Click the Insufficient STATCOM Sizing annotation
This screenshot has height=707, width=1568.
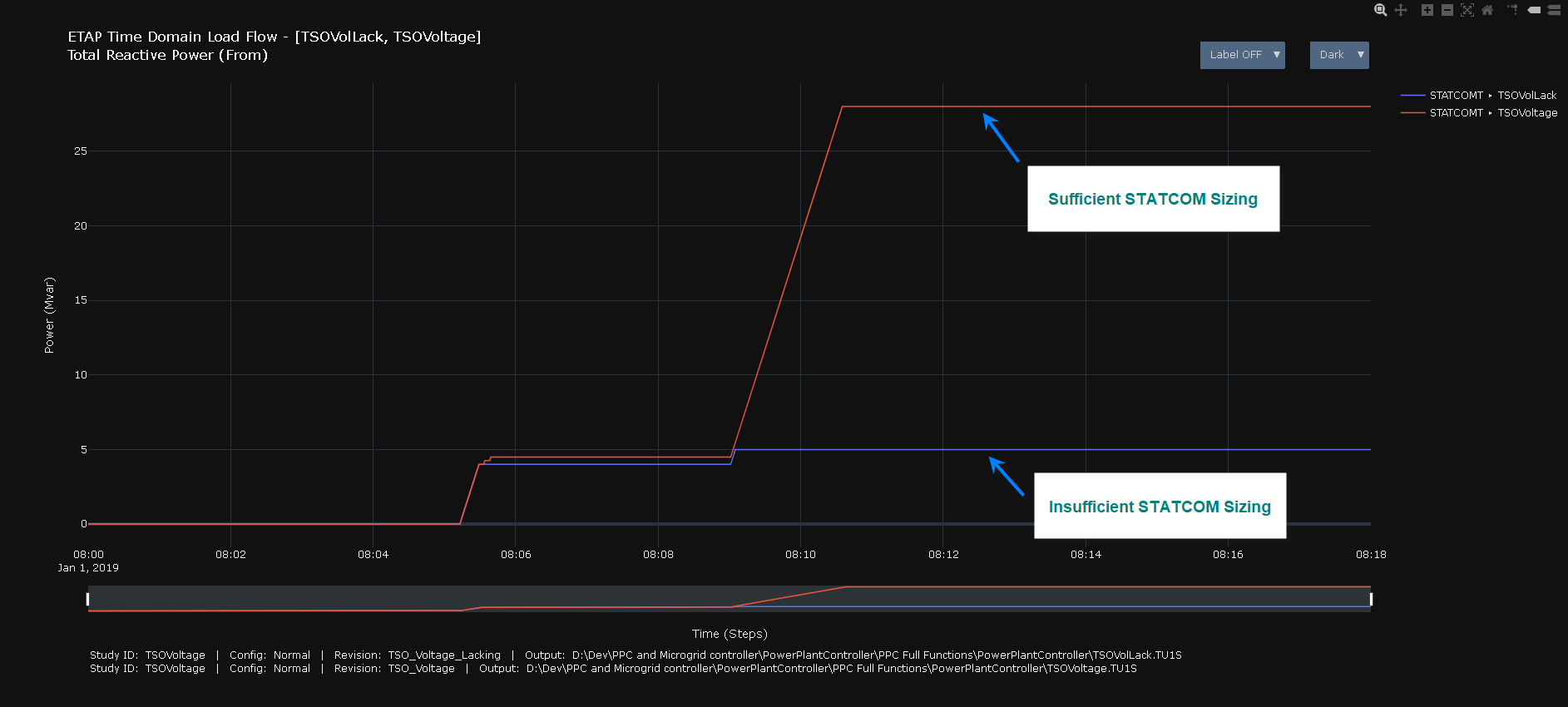click(x=1159, y=507)
